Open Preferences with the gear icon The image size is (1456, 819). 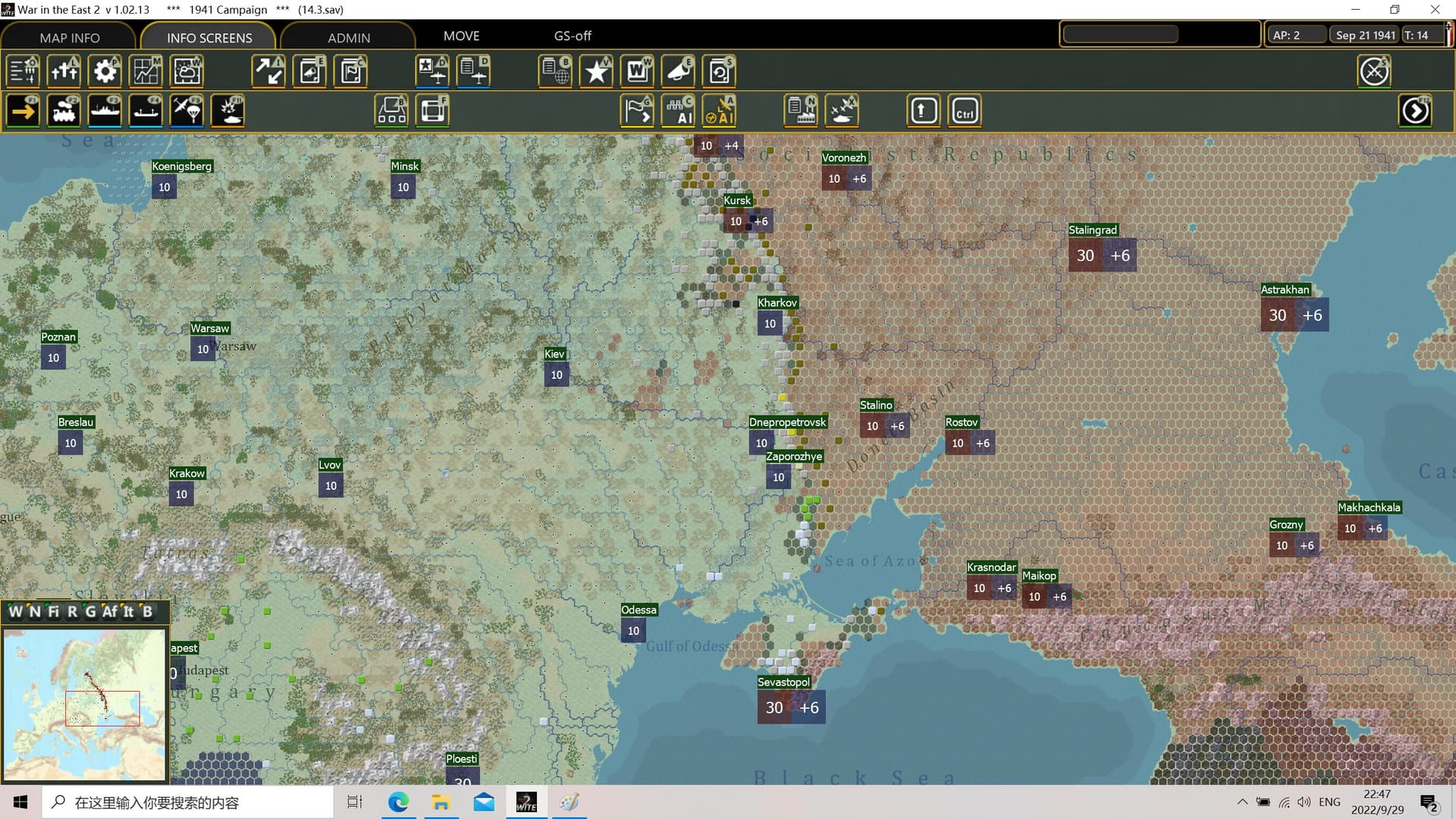point(105,71)
